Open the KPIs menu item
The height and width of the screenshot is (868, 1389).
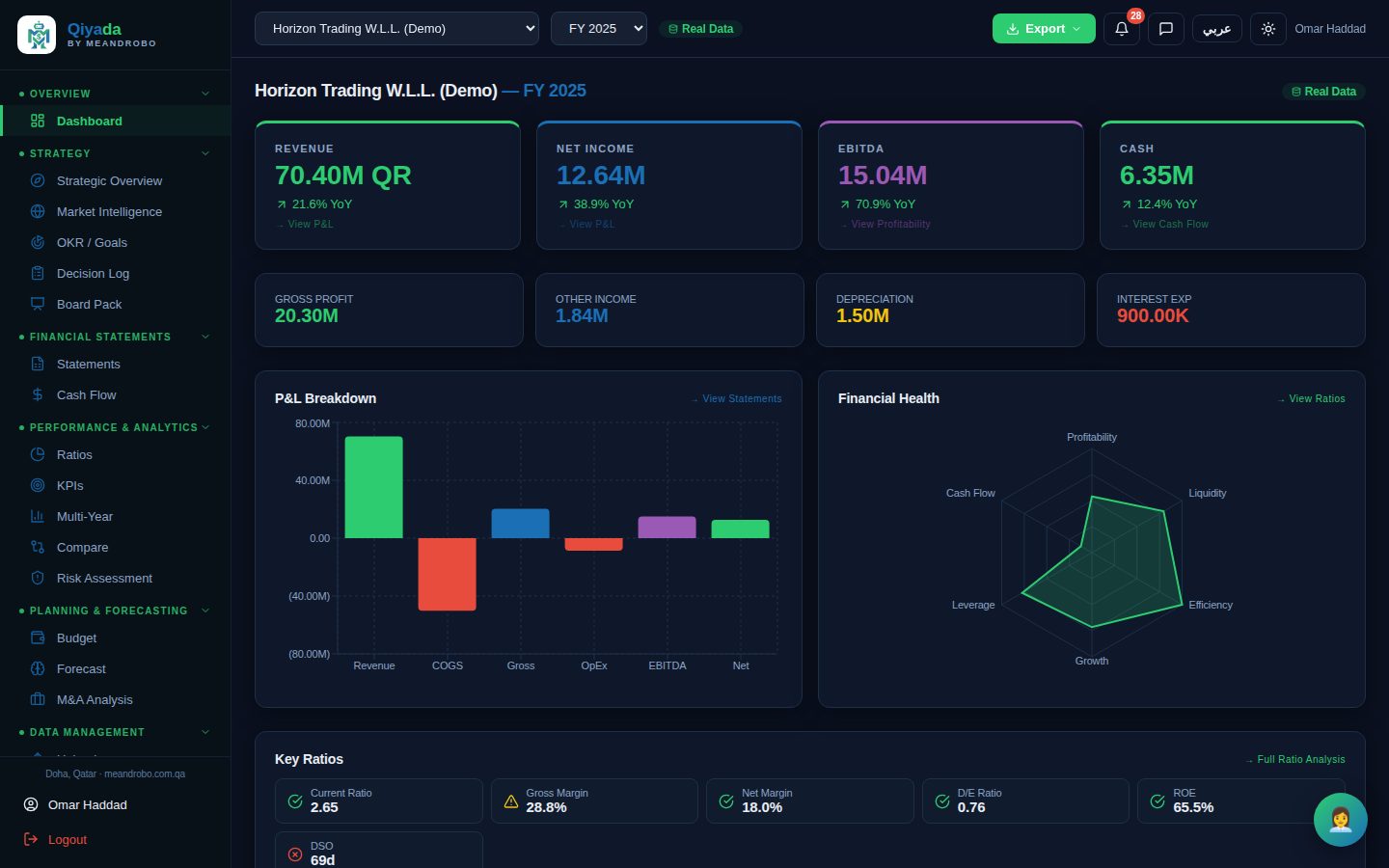coord(115,485)
